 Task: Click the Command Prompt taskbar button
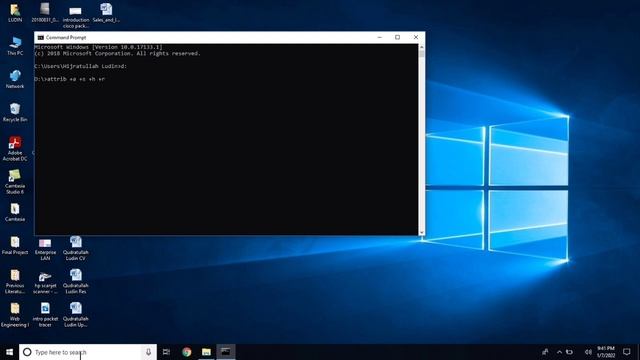tap(226, 352)
